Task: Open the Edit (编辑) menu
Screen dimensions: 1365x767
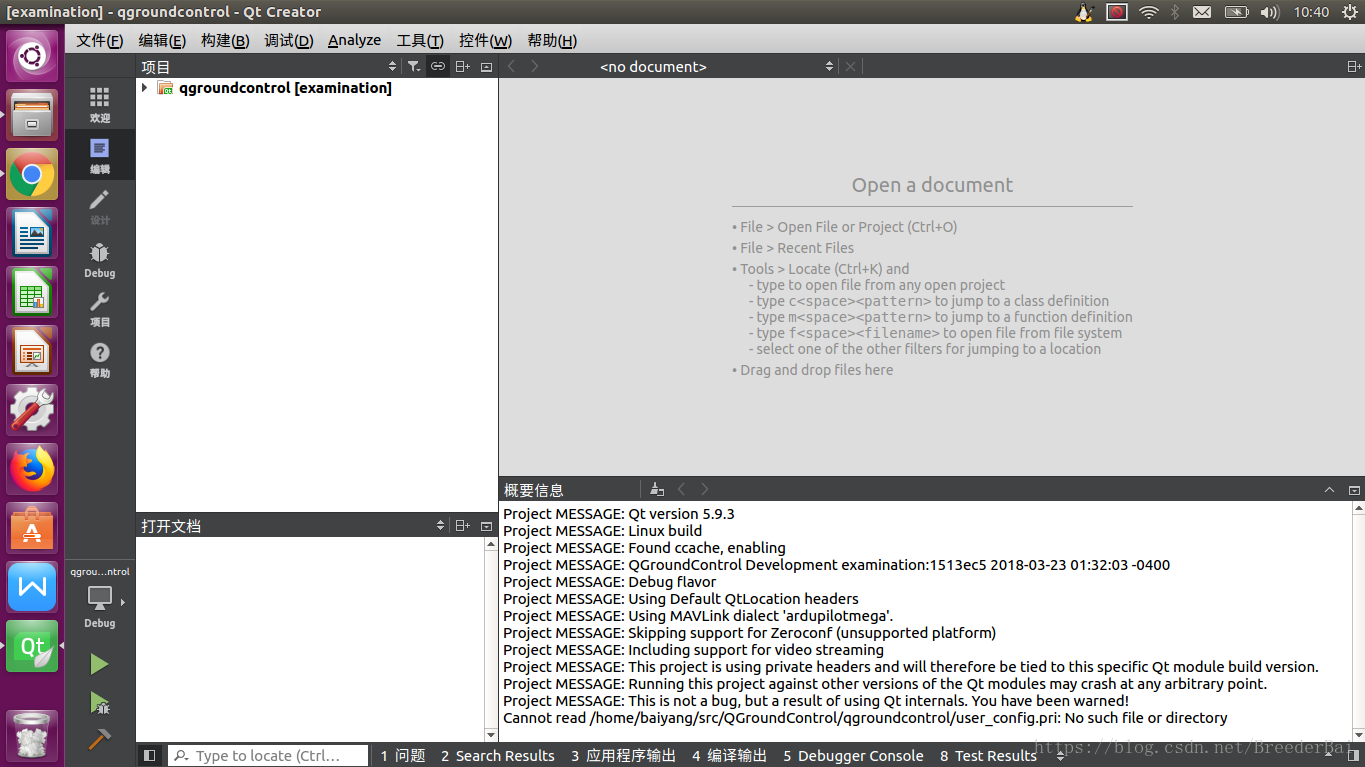Action: 162,40
